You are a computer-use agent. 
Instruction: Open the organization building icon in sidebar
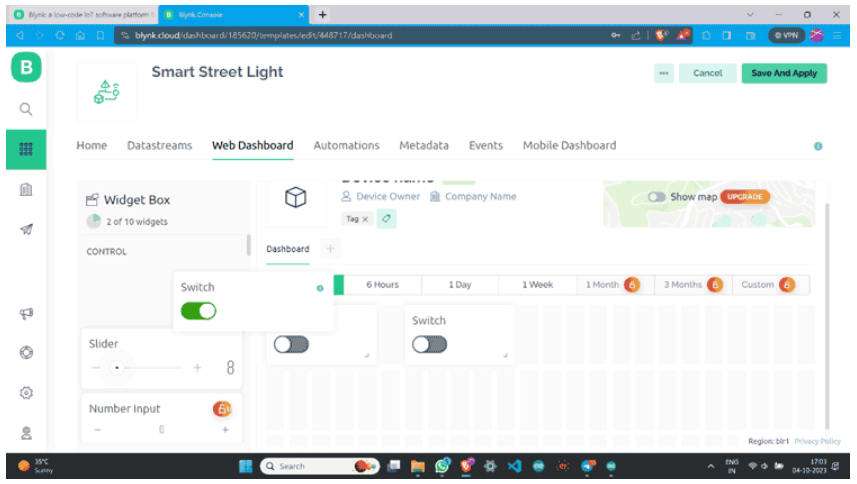click(x=27, y=190)
